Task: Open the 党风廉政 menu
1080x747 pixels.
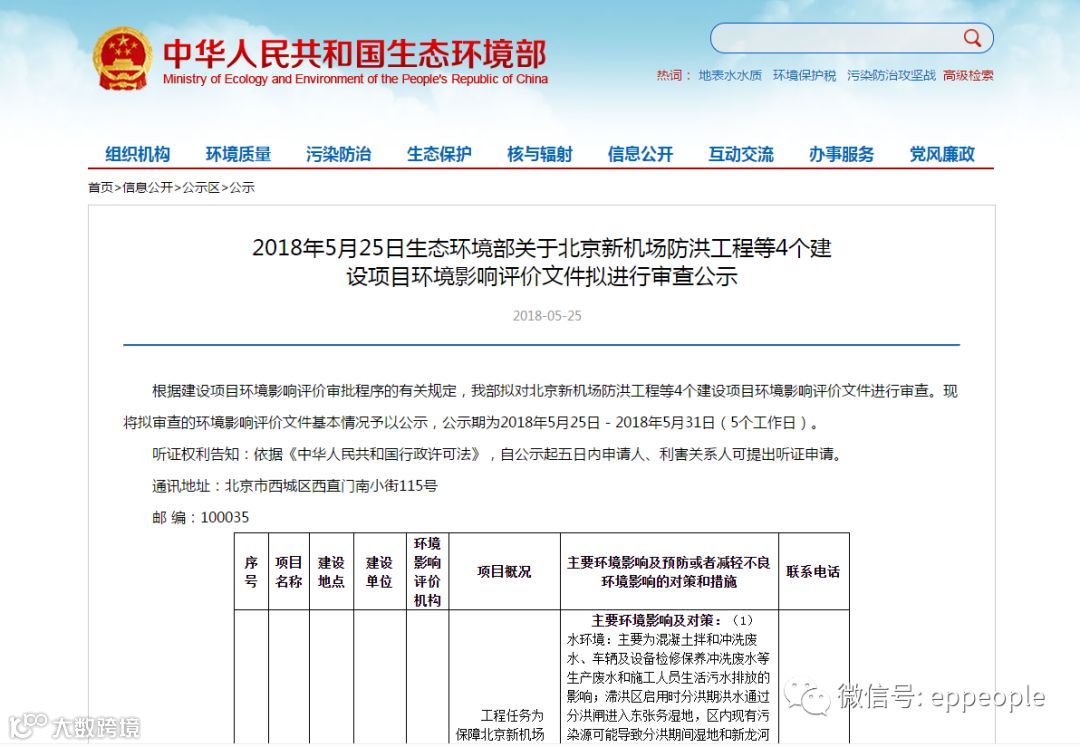Action: coord(942,154)
